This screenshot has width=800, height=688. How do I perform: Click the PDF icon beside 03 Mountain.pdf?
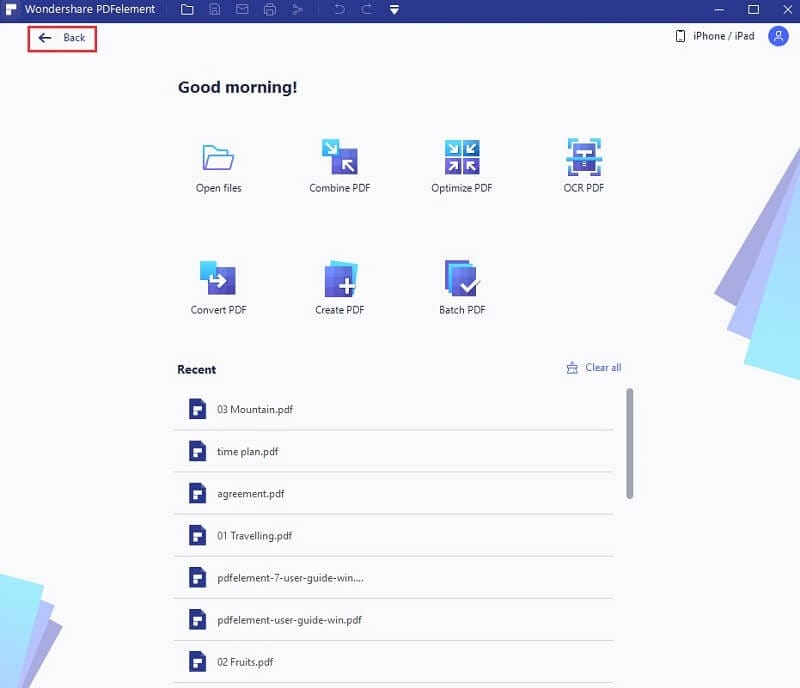tap(197, 409)
